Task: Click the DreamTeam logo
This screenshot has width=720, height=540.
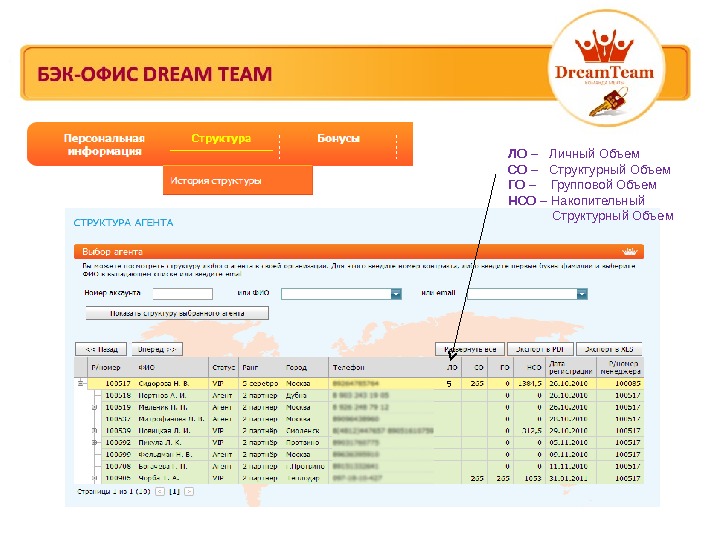Action: tap(606, 69)
